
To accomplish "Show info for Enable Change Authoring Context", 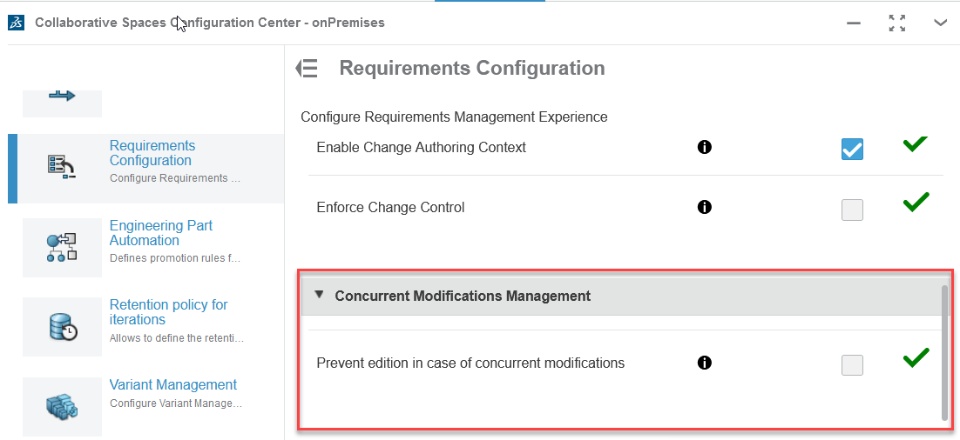I will point(704,147).
